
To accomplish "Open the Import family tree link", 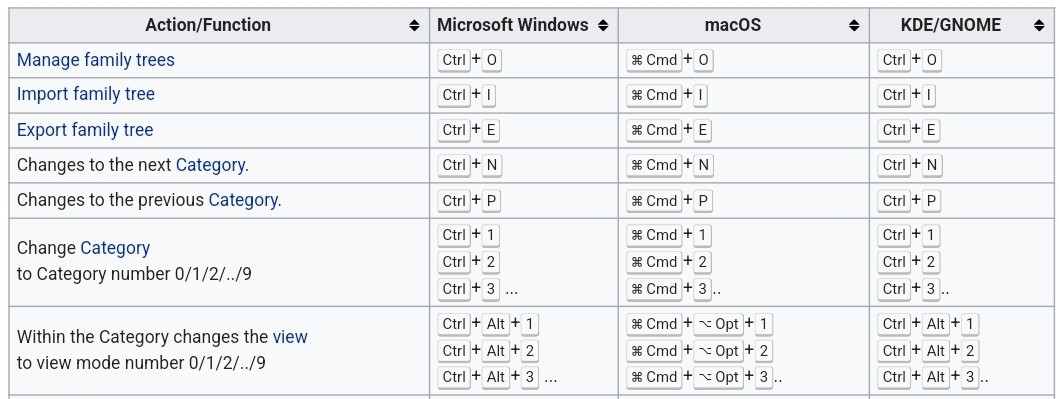I will pyautogui.click(x=86, y=94).
